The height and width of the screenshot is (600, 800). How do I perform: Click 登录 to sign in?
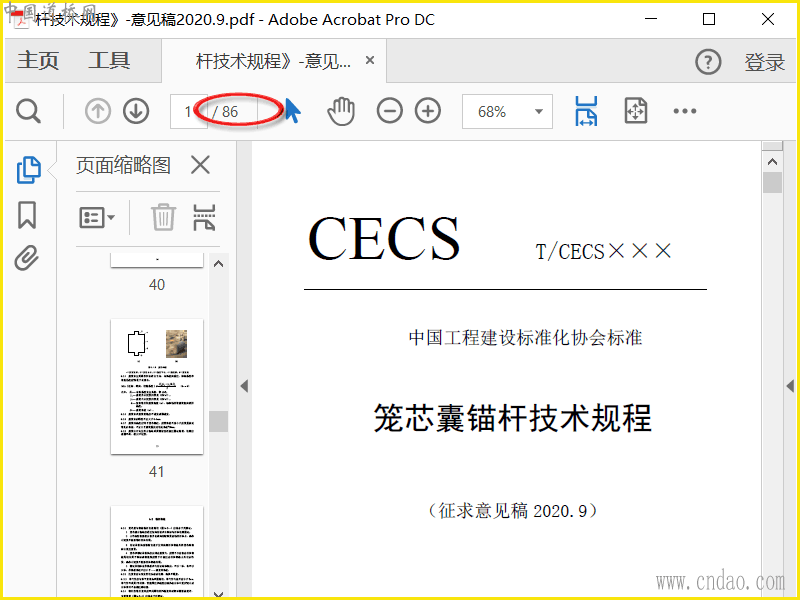point(764,62)
